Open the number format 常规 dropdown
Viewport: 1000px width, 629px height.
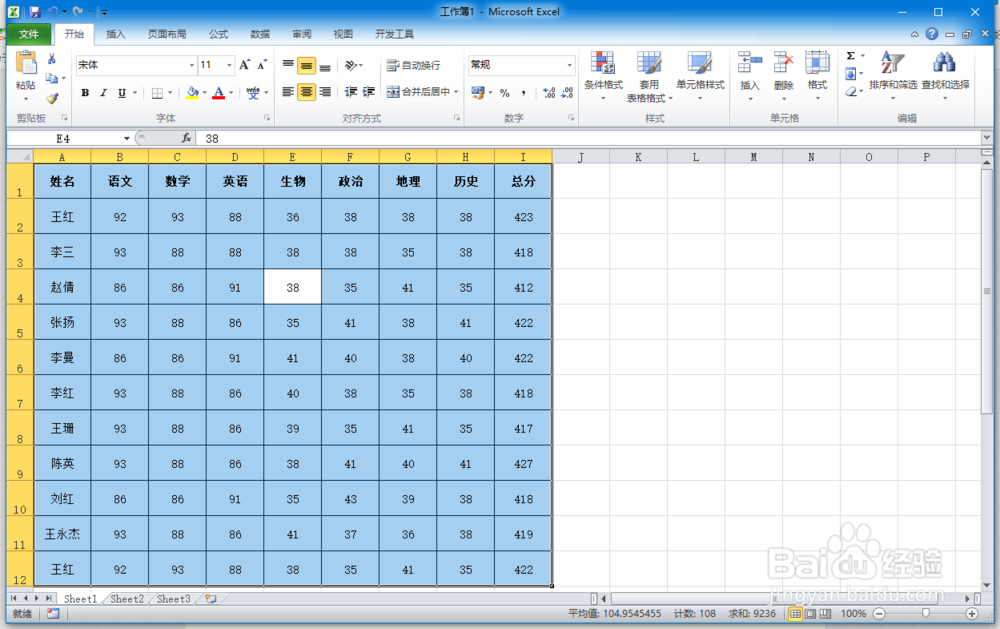tap(570, 65)
